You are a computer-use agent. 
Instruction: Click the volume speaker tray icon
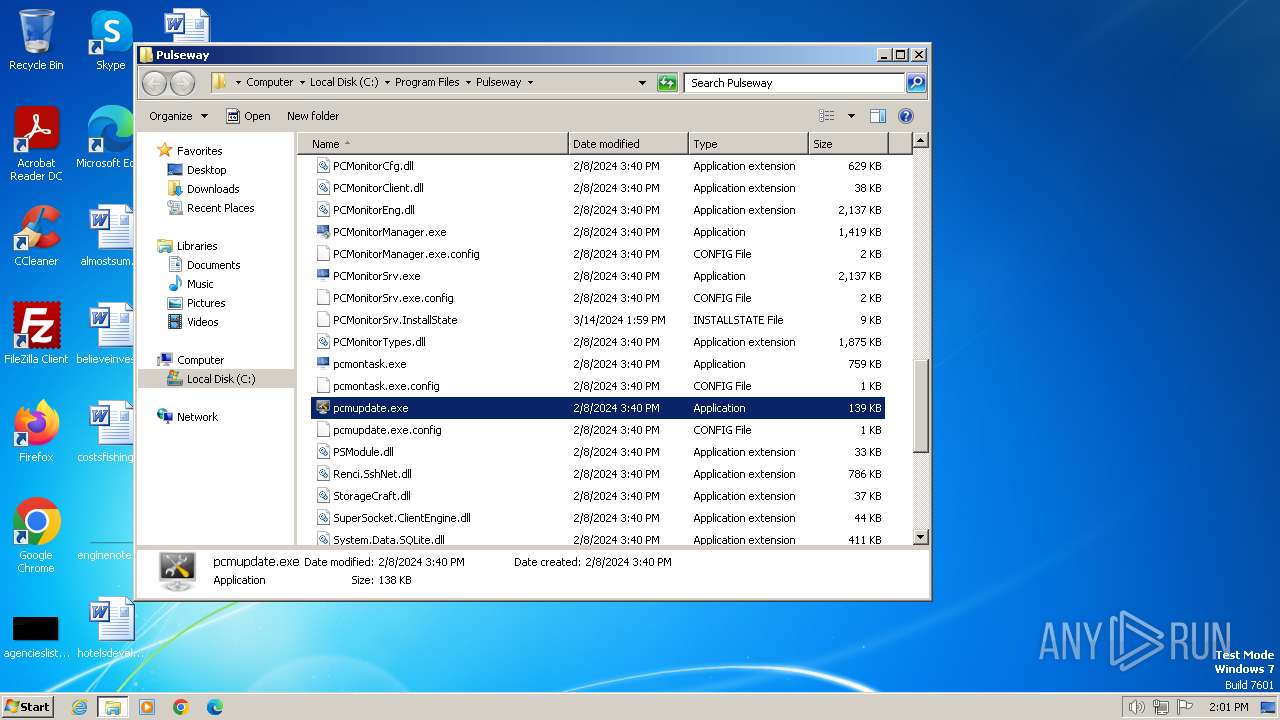[x=1136, y=707]
